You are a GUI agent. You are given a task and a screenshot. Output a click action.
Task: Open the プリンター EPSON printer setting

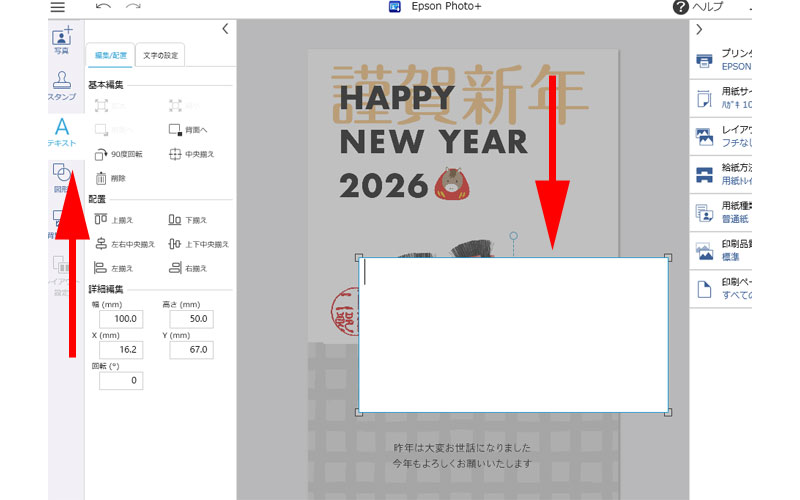[720, 60]
